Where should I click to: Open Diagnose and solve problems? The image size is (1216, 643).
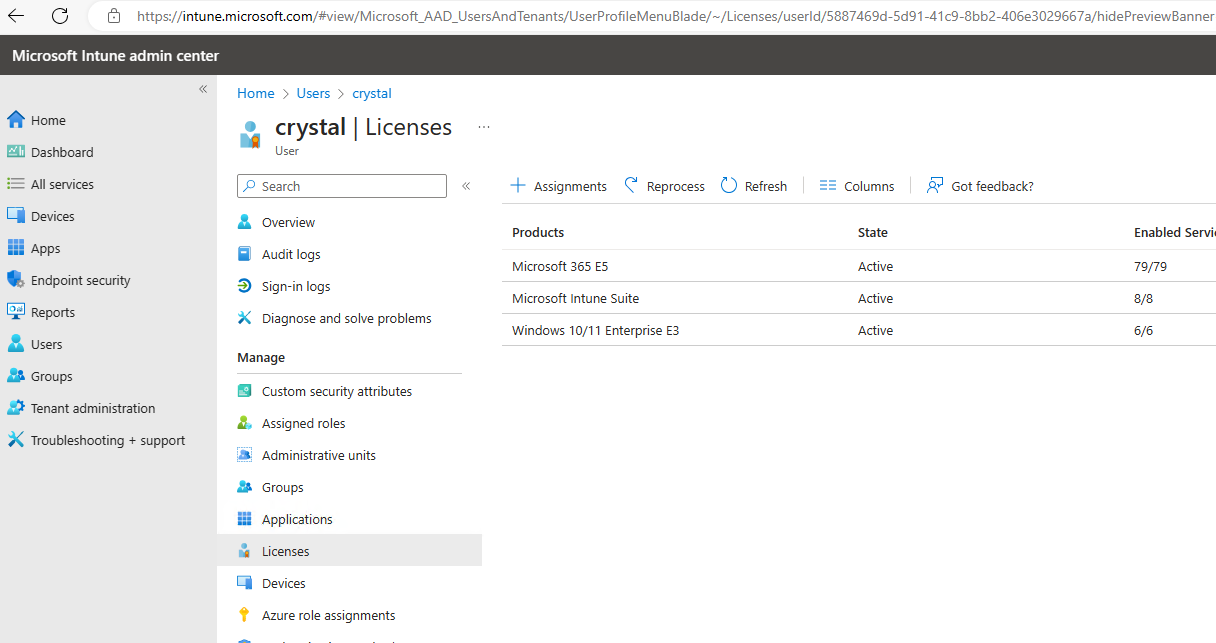click(x=347, y=318)
